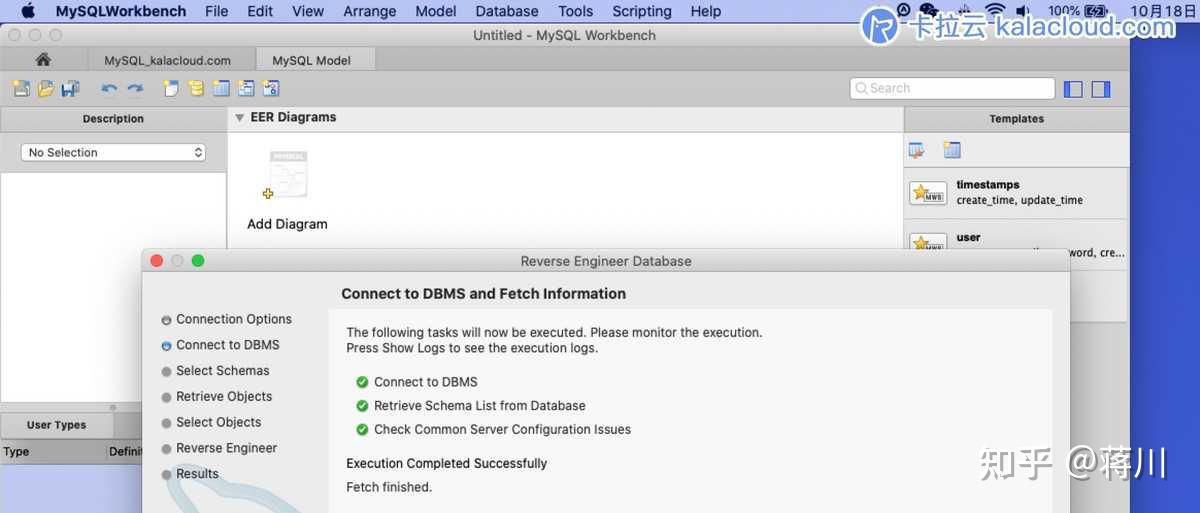Click the Type column header
Screen dimensions: 1200x513
54,452
